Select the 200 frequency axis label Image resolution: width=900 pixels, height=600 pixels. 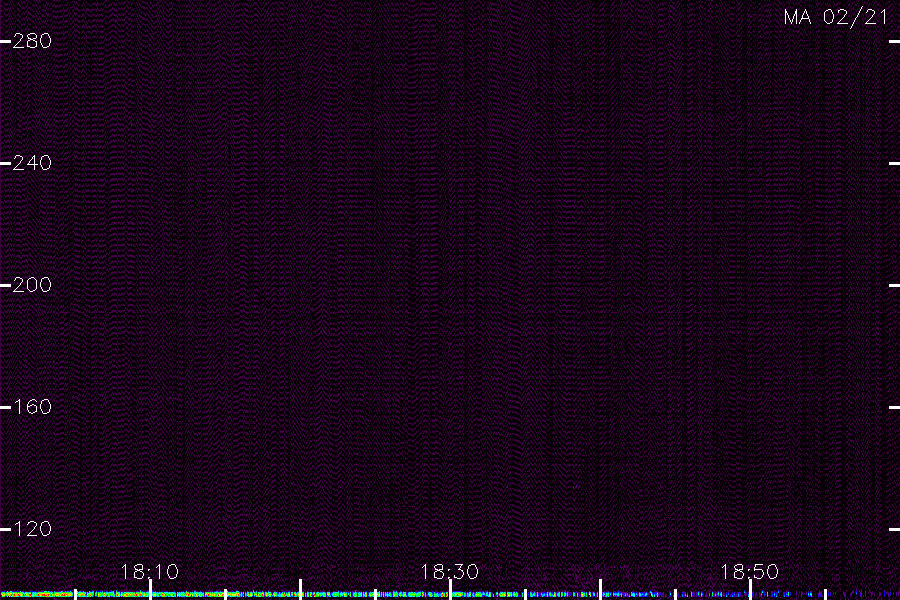click(32, 285)
